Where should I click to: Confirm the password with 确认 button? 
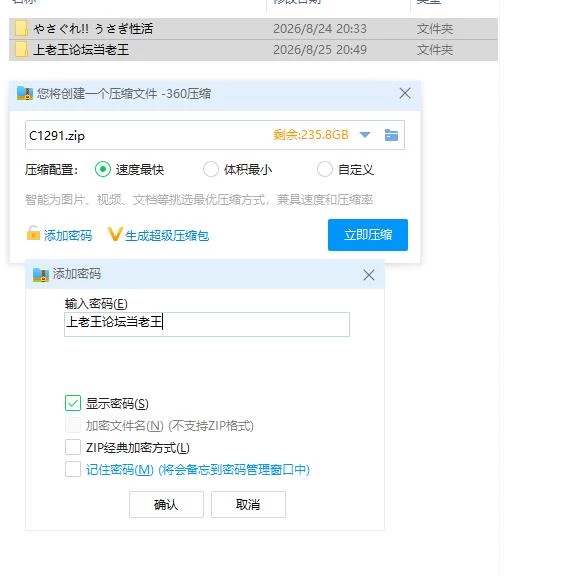pyautogui.click(x=166, y=504)
